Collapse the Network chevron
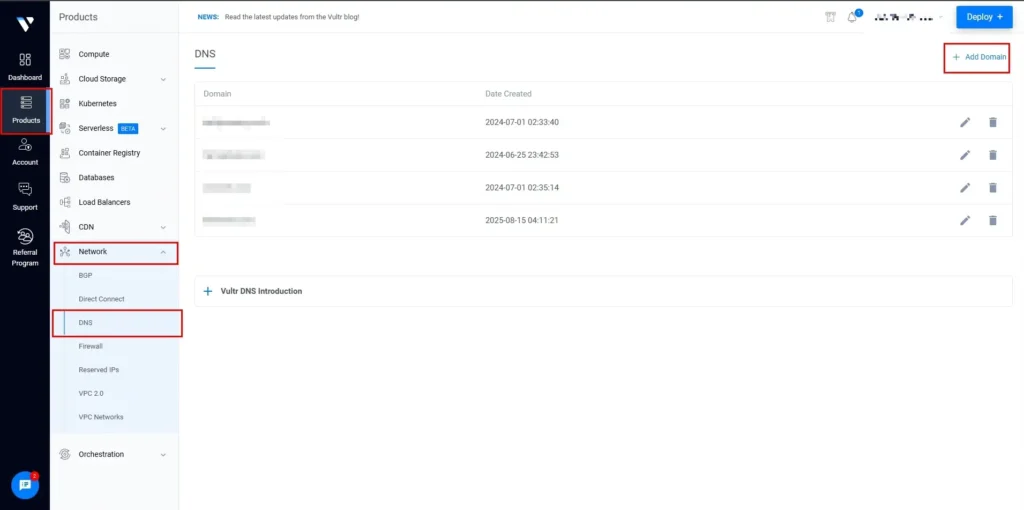This screenshot has width=1024, height=510. (163, 252)
